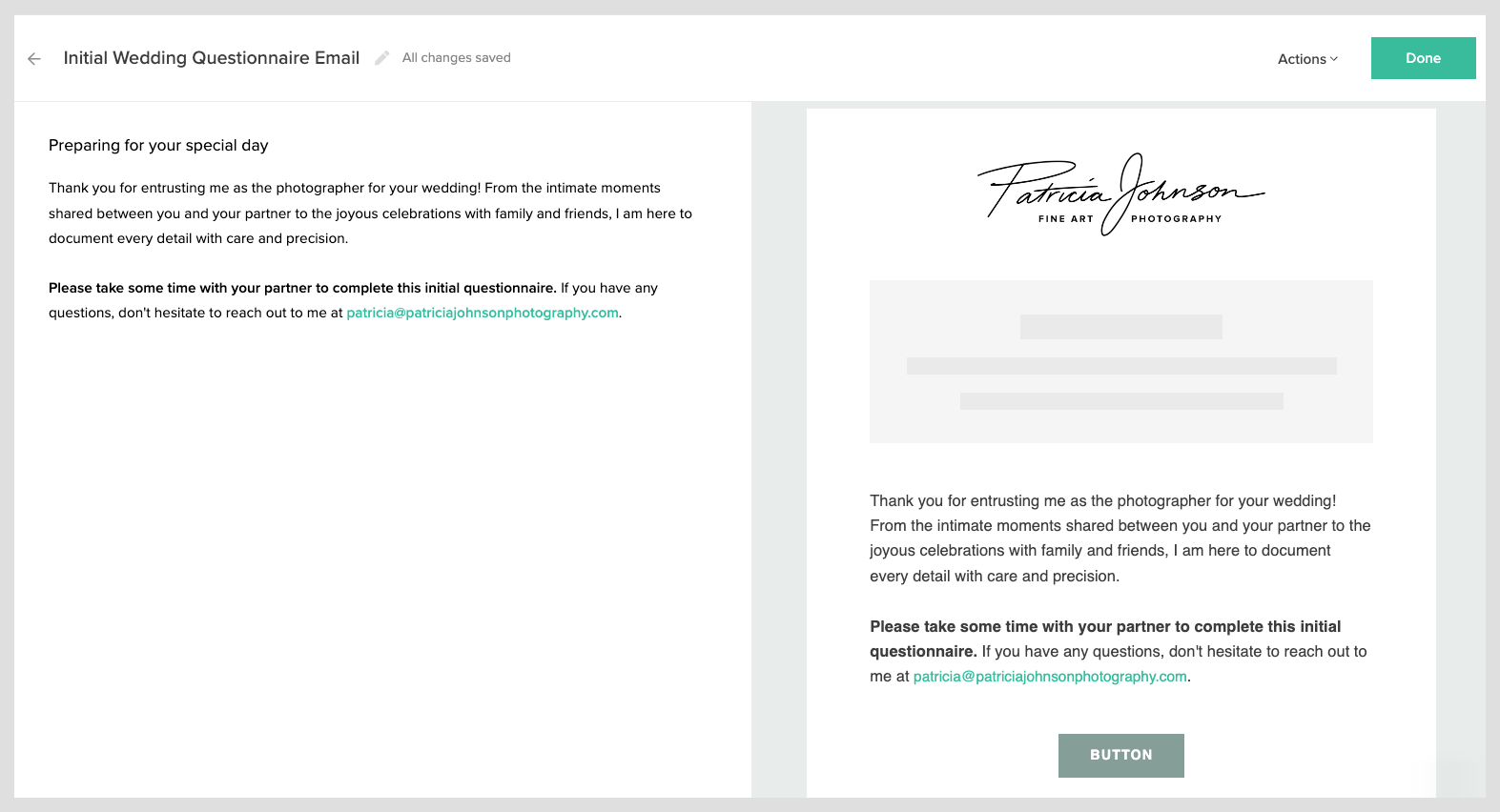Open the email address link in the preview
The width and height of the screenshot is (1500, 812).
pyautogui.click(x=1050, y=677)
